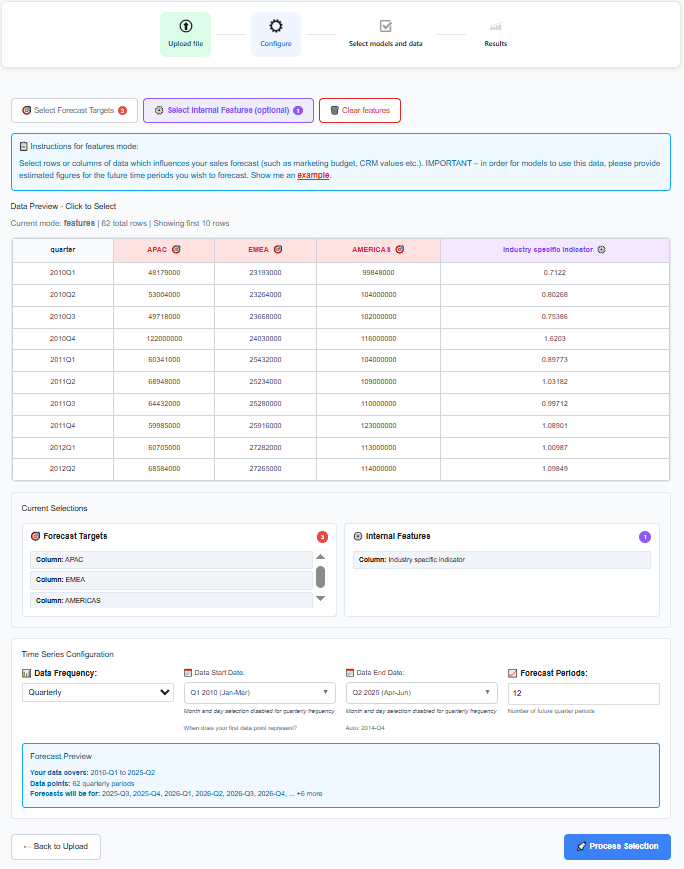Click the Select models and data checkmark icon
684x869 pixels.
386,26
